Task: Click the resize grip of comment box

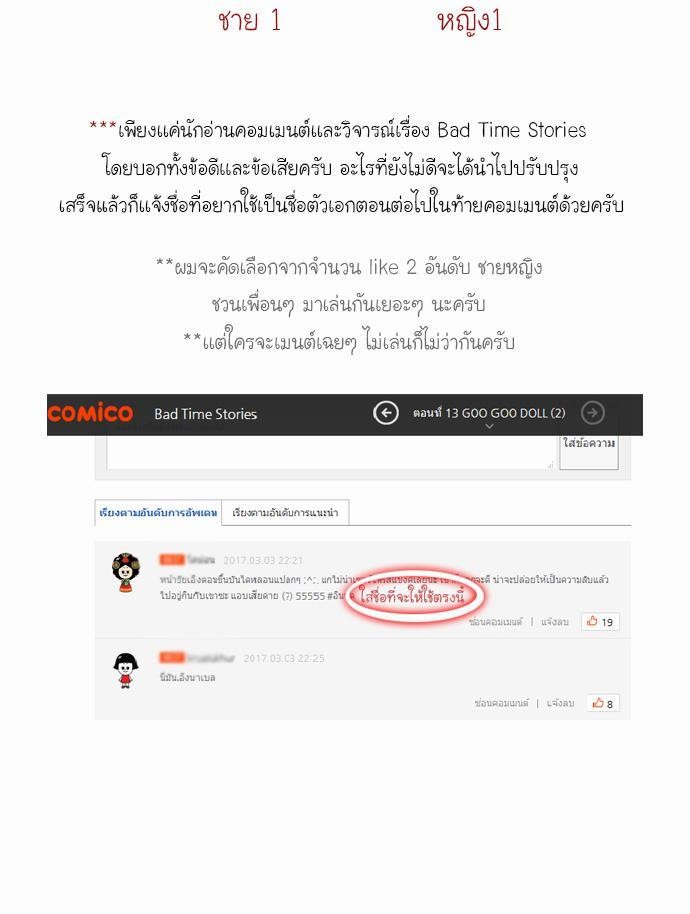Action: [550, 465]
